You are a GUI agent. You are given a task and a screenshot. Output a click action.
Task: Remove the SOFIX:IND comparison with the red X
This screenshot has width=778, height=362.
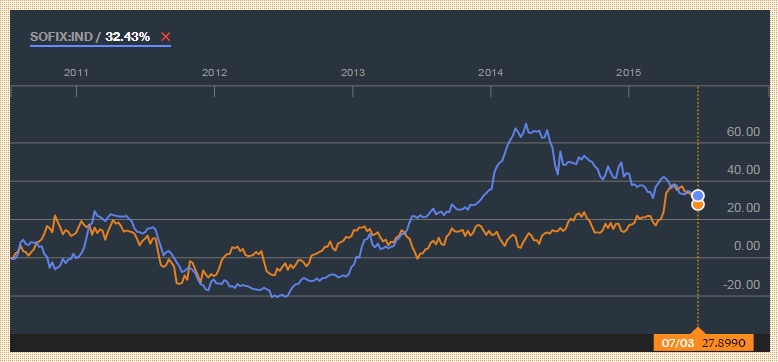tap(166, 37)
